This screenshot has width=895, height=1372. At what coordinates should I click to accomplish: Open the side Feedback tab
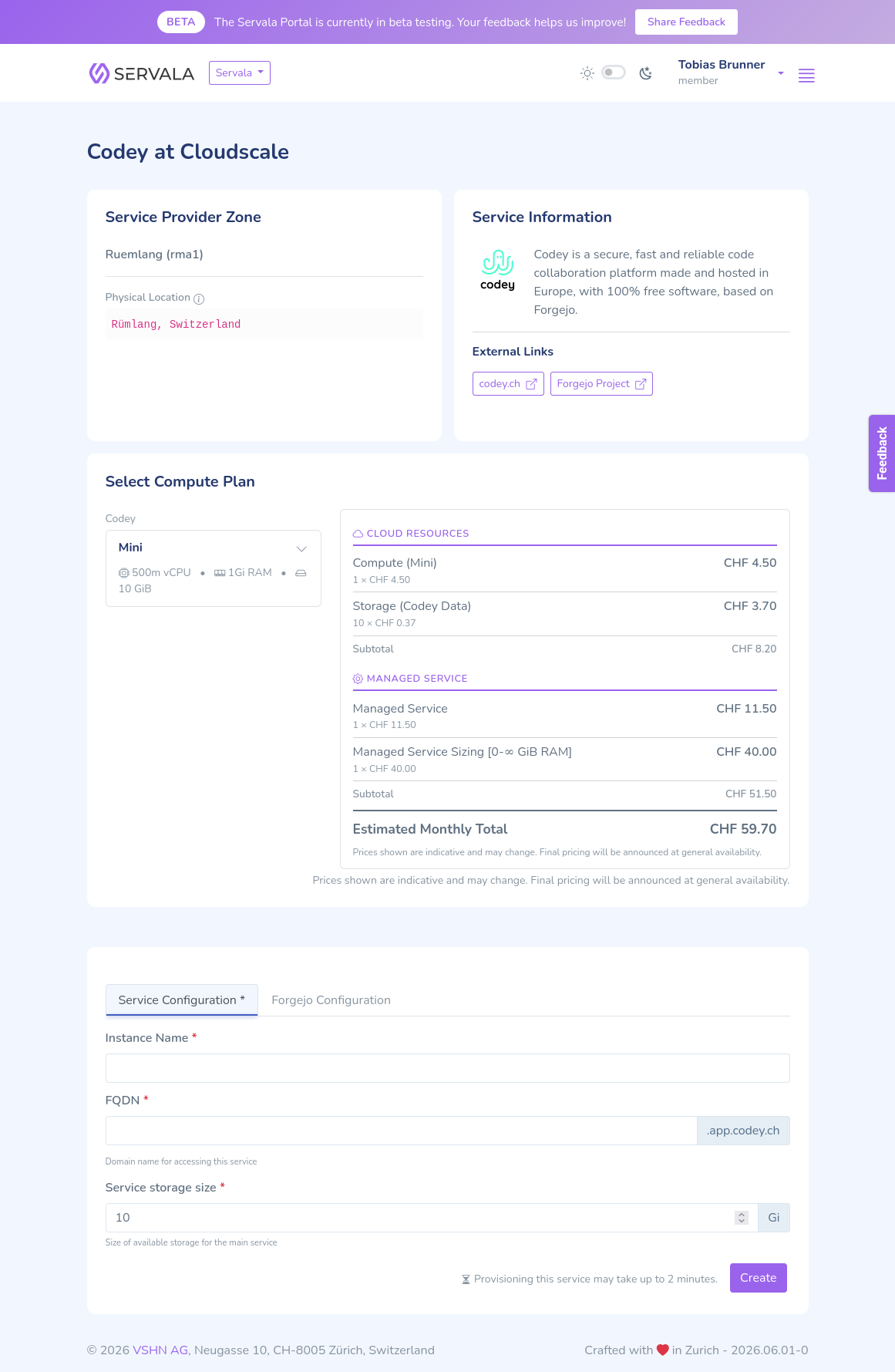[x=882, y=453]
